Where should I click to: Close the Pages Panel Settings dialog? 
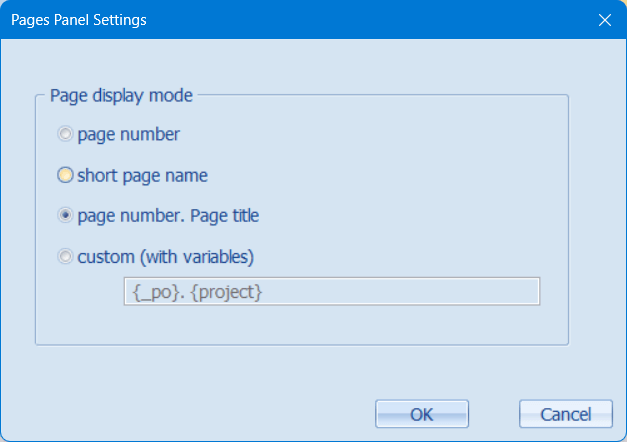[605, 20]
